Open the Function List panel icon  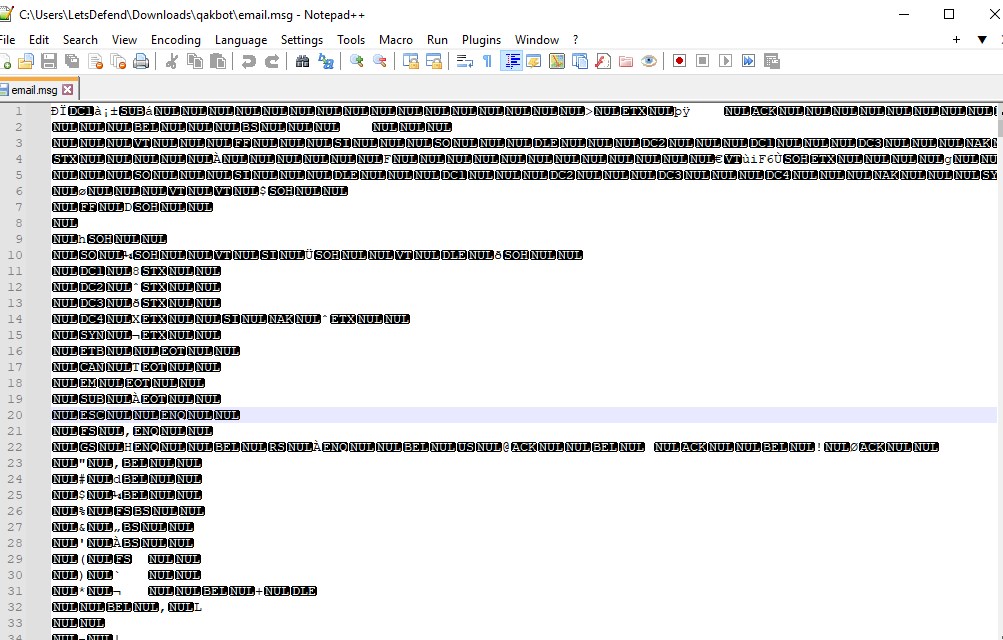point(603,61)
